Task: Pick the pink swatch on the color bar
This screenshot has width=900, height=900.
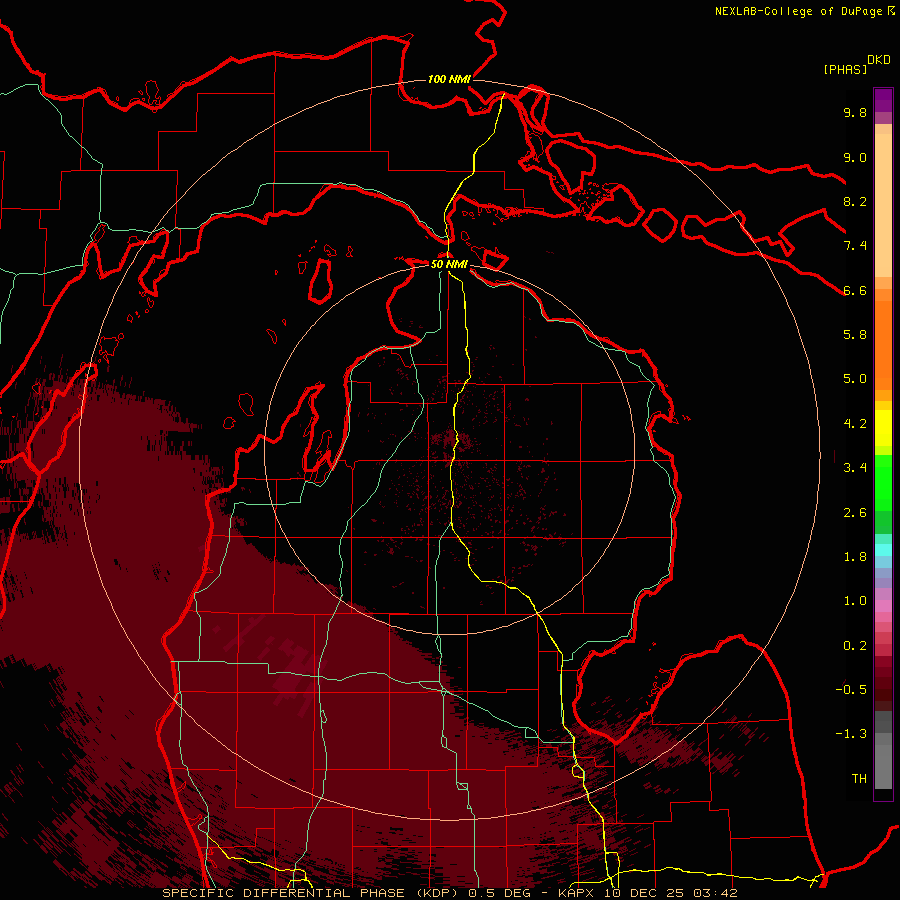Action: [883, 606]
